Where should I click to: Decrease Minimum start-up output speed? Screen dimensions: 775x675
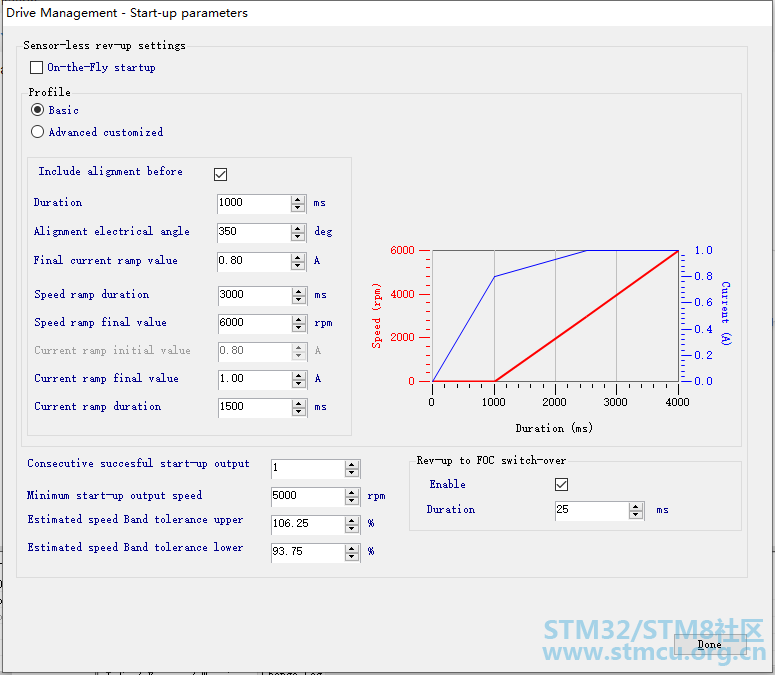(x=351, y=501)
